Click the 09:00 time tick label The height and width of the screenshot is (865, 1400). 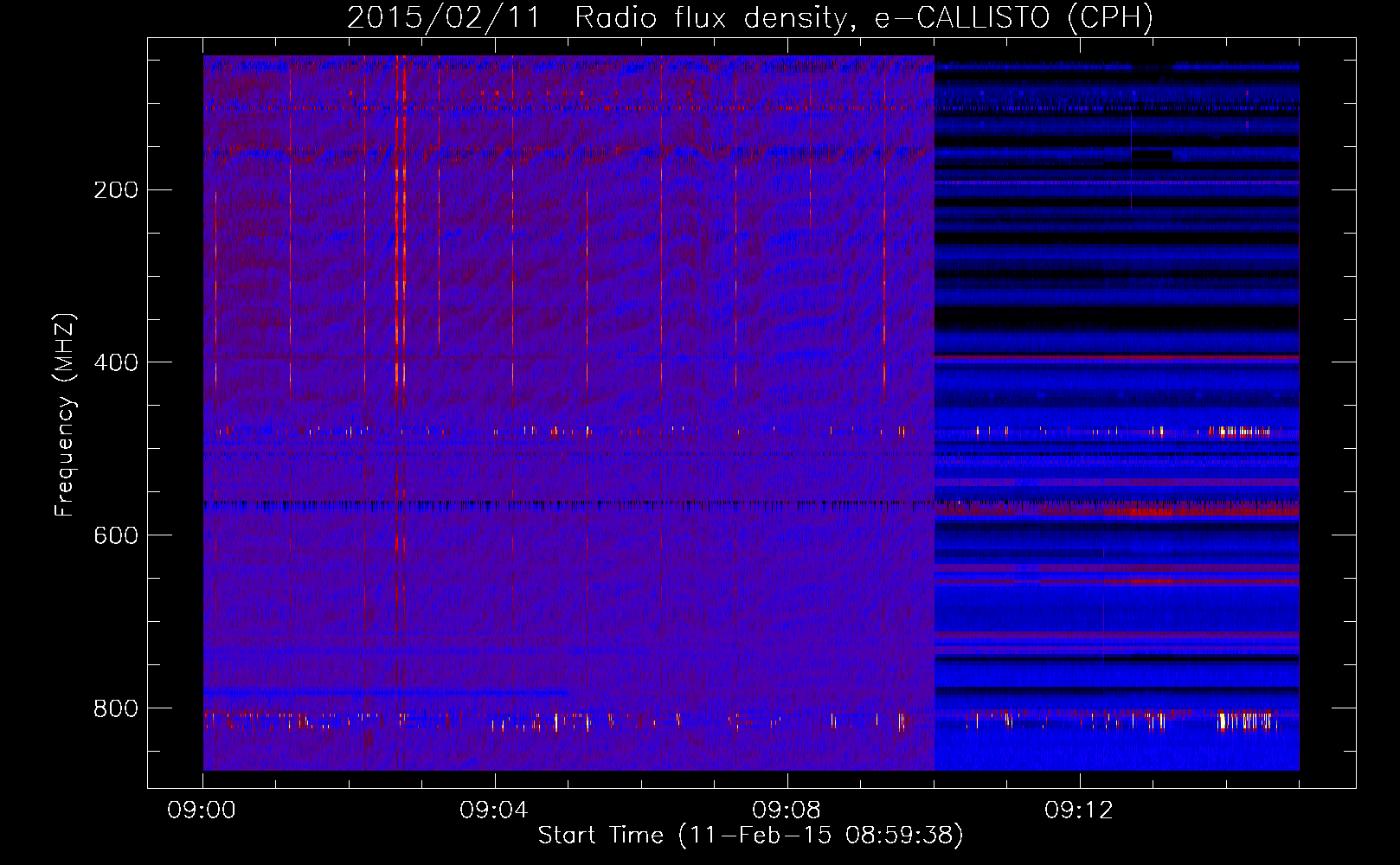click(202, 811)
